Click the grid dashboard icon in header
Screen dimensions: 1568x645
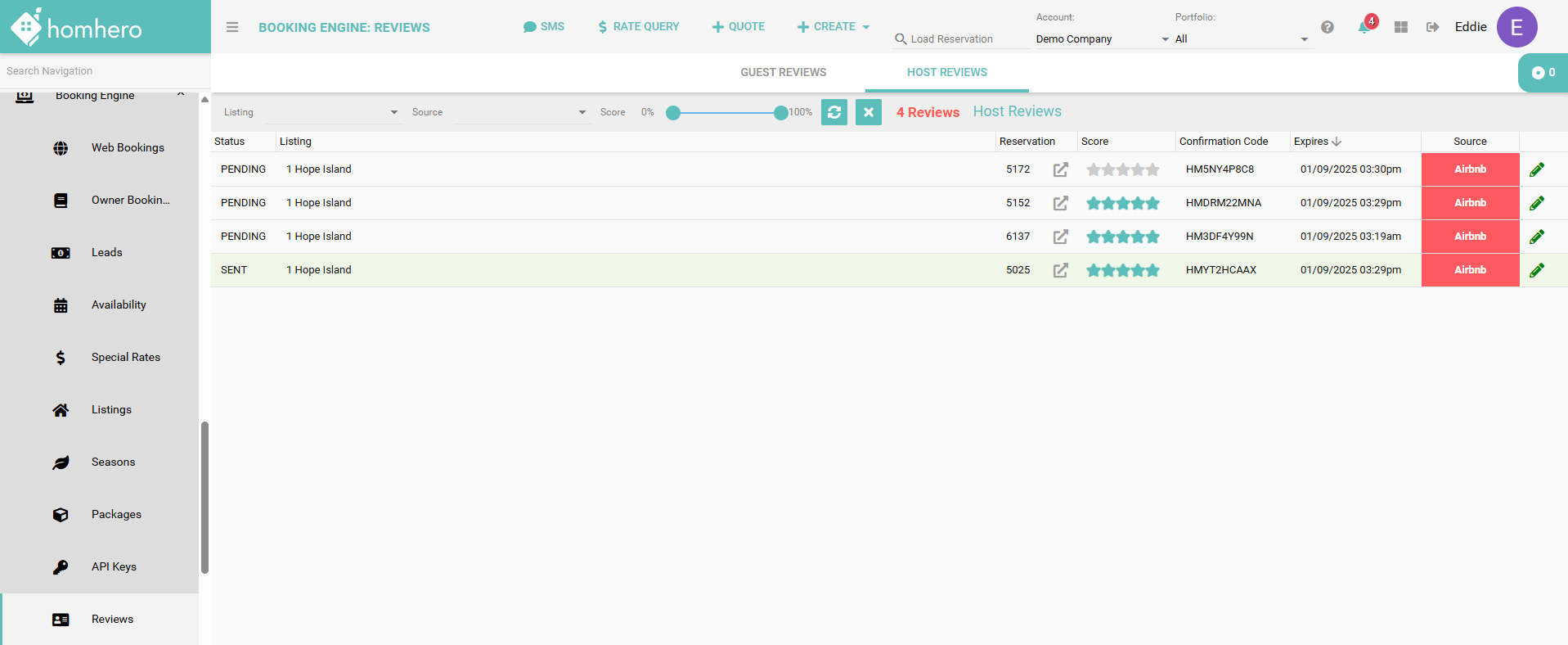(x=1401, y=27)
